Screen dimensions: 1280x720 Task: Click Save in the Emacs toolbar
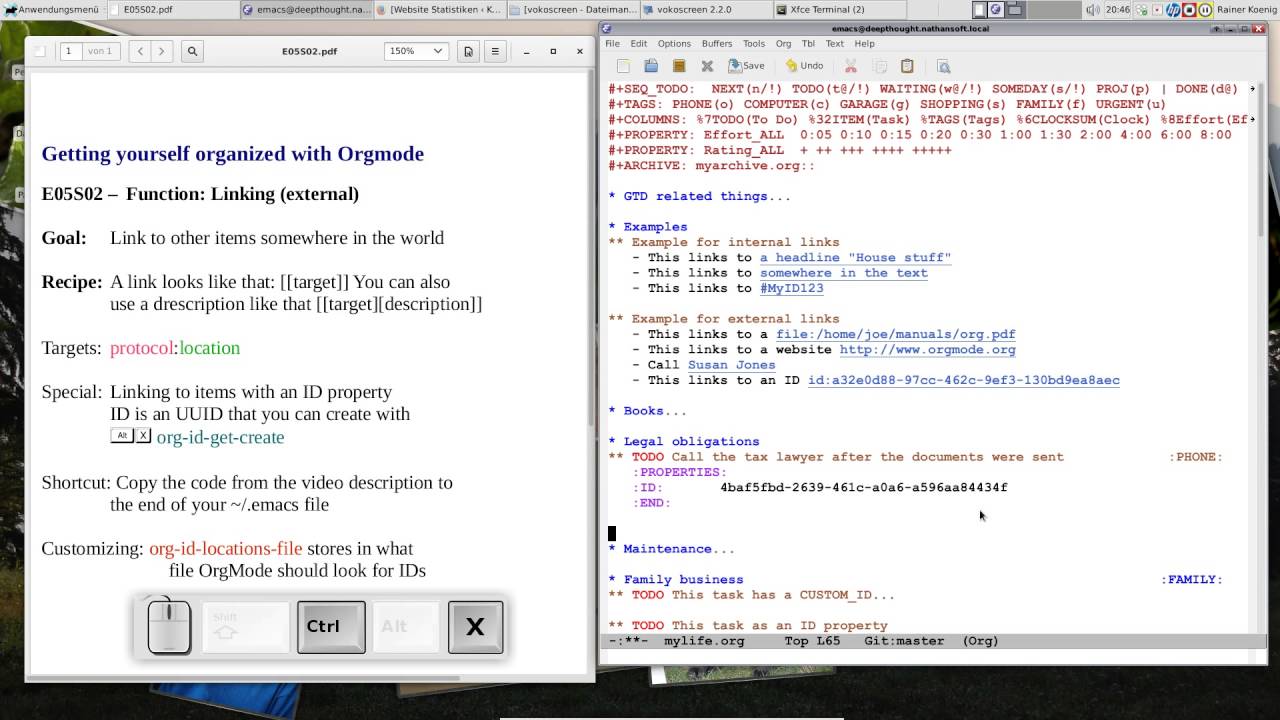point(746,66)
